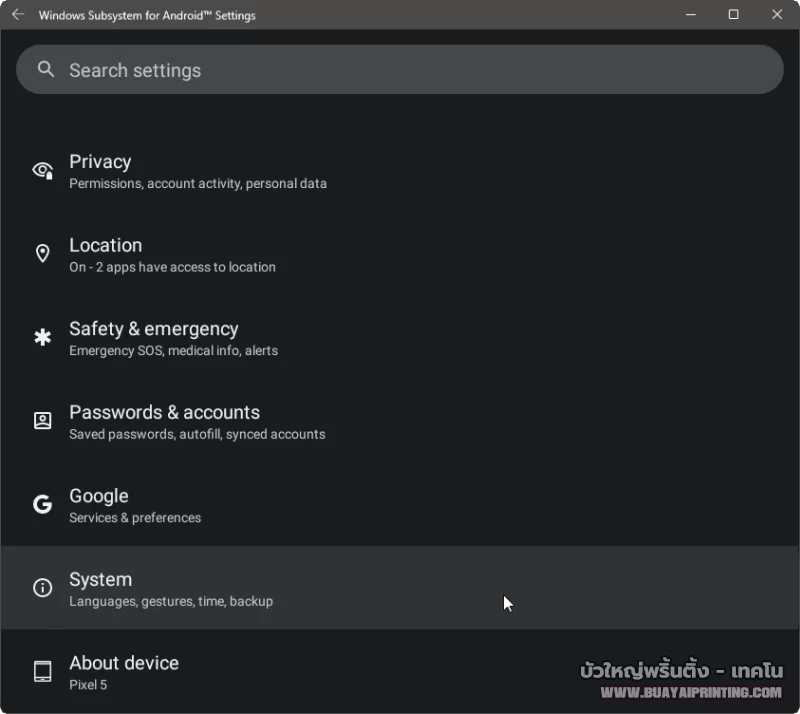The width and height of the screenshot is (800, 714).
Task: Focus the Search settings field
Action: [x=400, y=70]
